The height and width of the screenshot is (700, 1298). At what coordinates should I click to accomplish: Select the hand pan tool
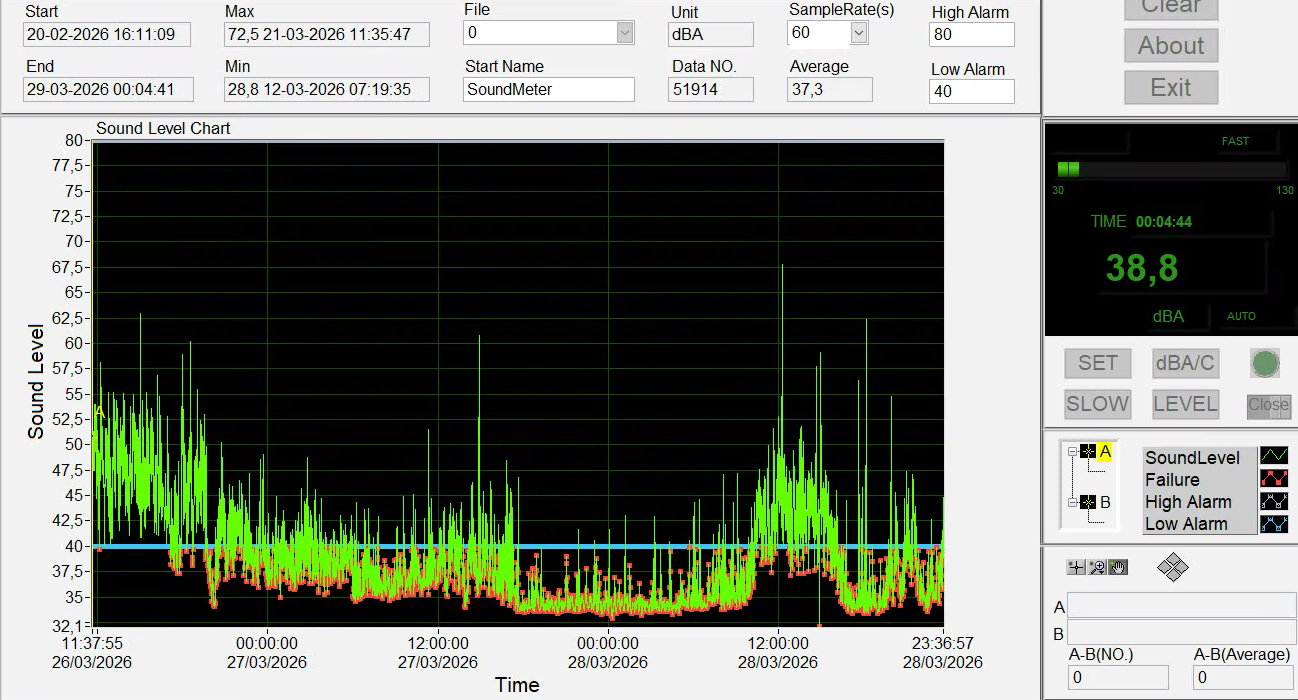(1118, 567)
